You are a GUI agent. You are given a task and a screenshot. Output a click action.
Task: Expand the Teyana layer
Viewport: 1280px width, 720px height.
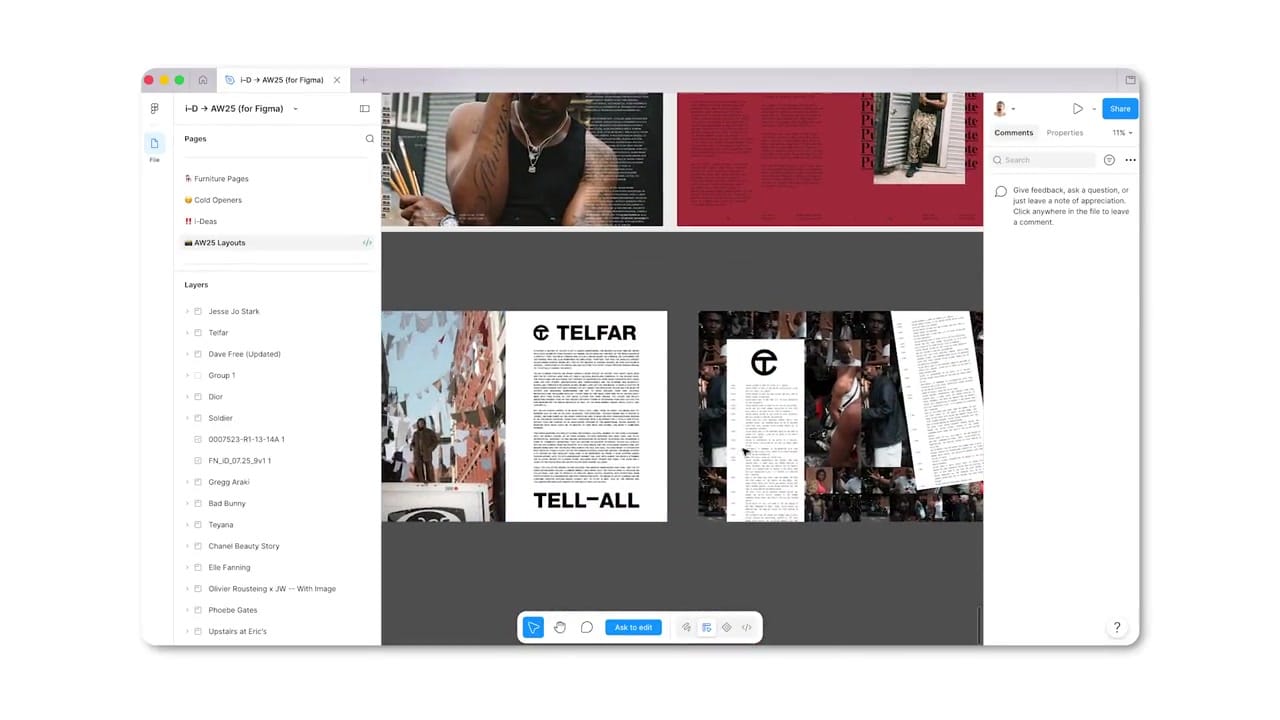point(187,525)
